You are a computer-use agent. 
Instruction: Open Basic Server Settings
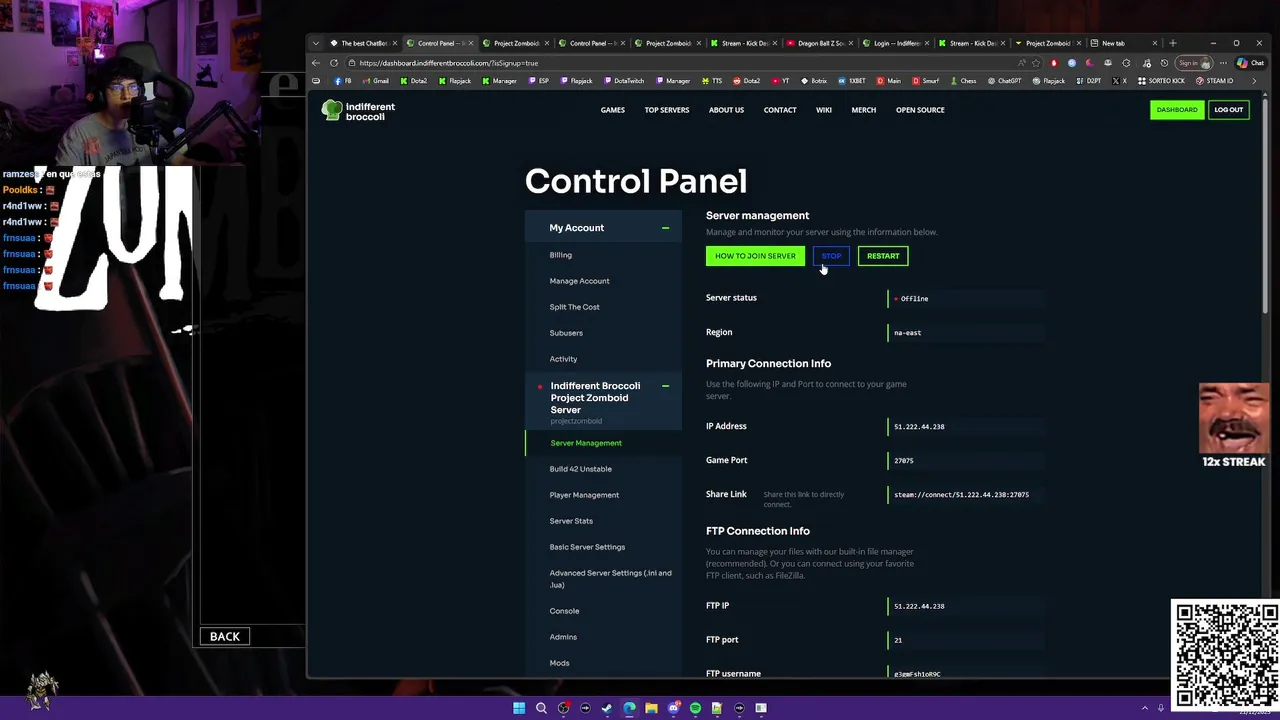[x=587, y=547]
